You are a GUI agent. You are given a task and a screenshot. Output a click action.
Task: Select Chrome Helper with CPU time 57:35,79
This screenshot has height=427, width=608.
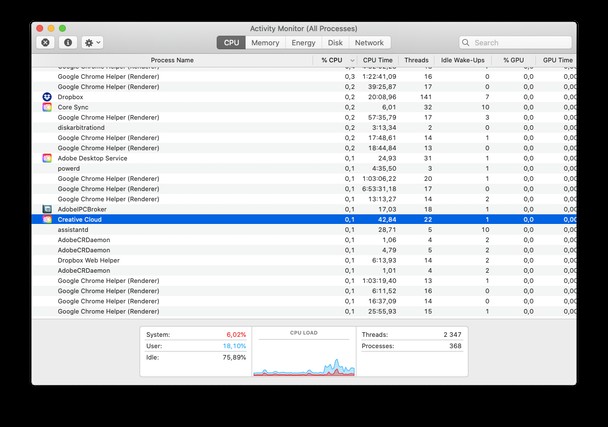(304, 117)
